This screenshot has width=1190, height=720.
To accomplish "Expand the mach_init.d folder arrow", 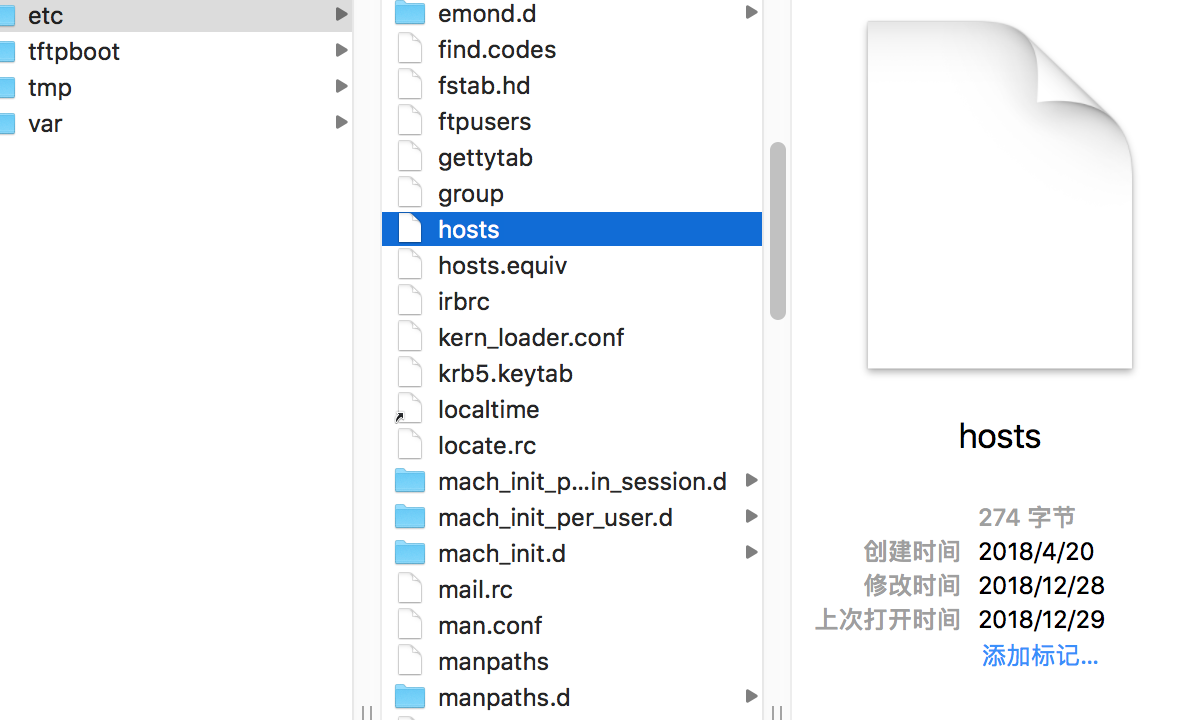I will point(751,552).
